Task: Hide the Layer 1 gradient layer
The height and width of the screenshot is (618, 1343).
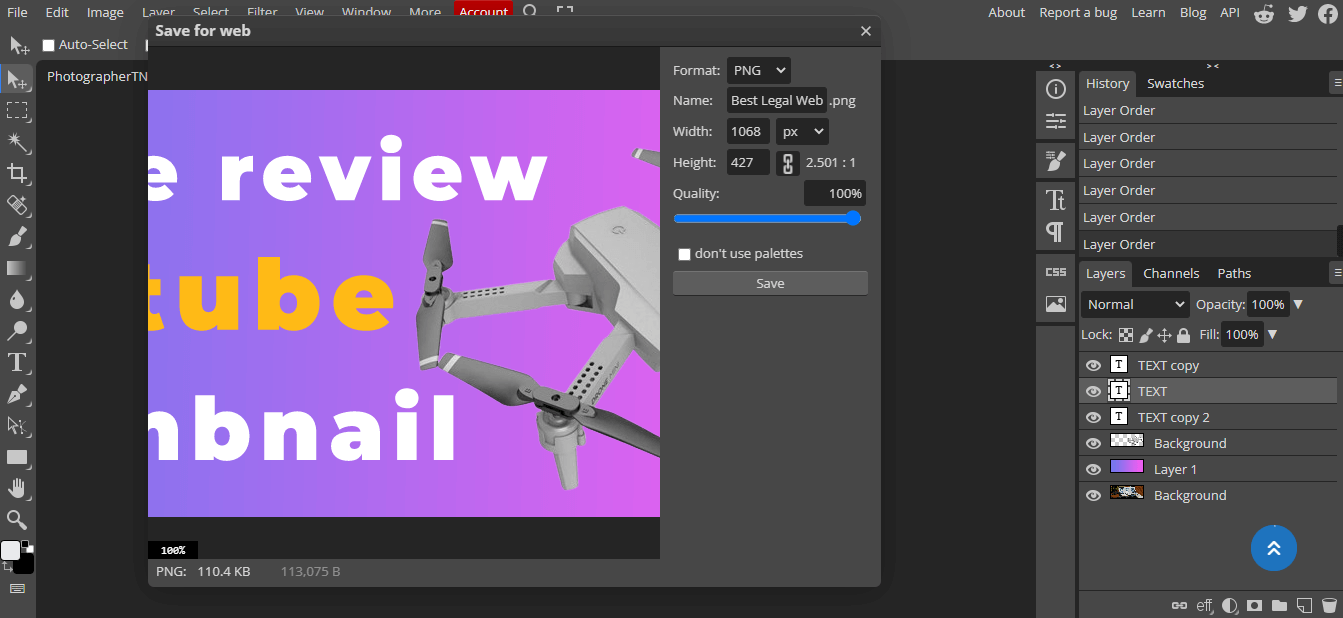Action: point(1093,469)
